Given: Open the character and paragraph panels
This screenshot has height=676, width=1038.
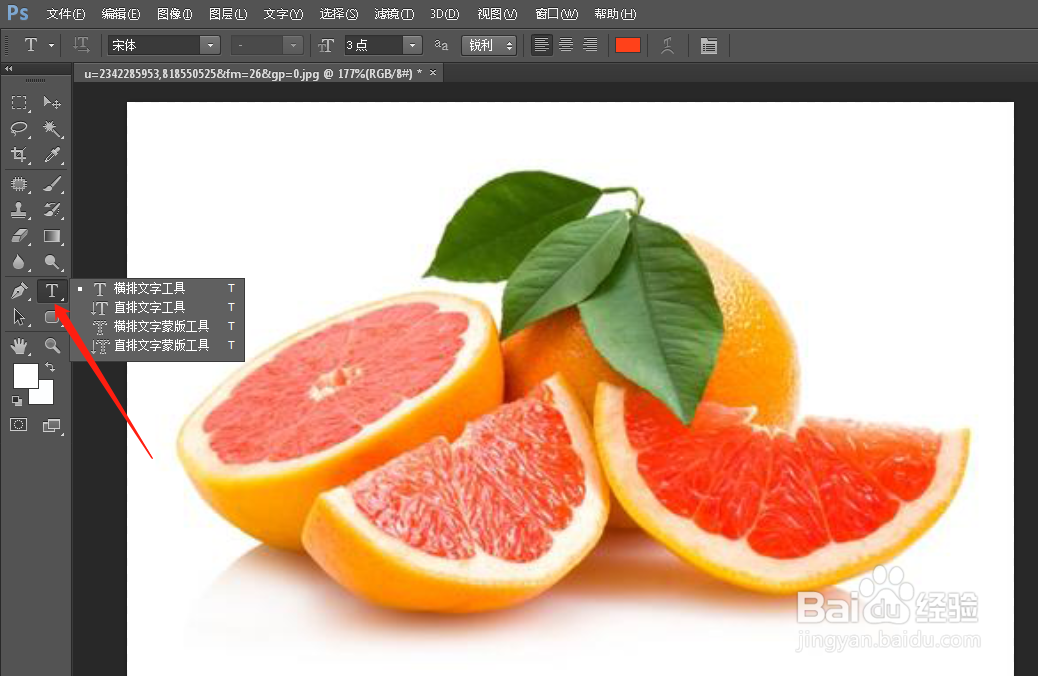Looking at the screenshot, I should [x=708, y=45].
